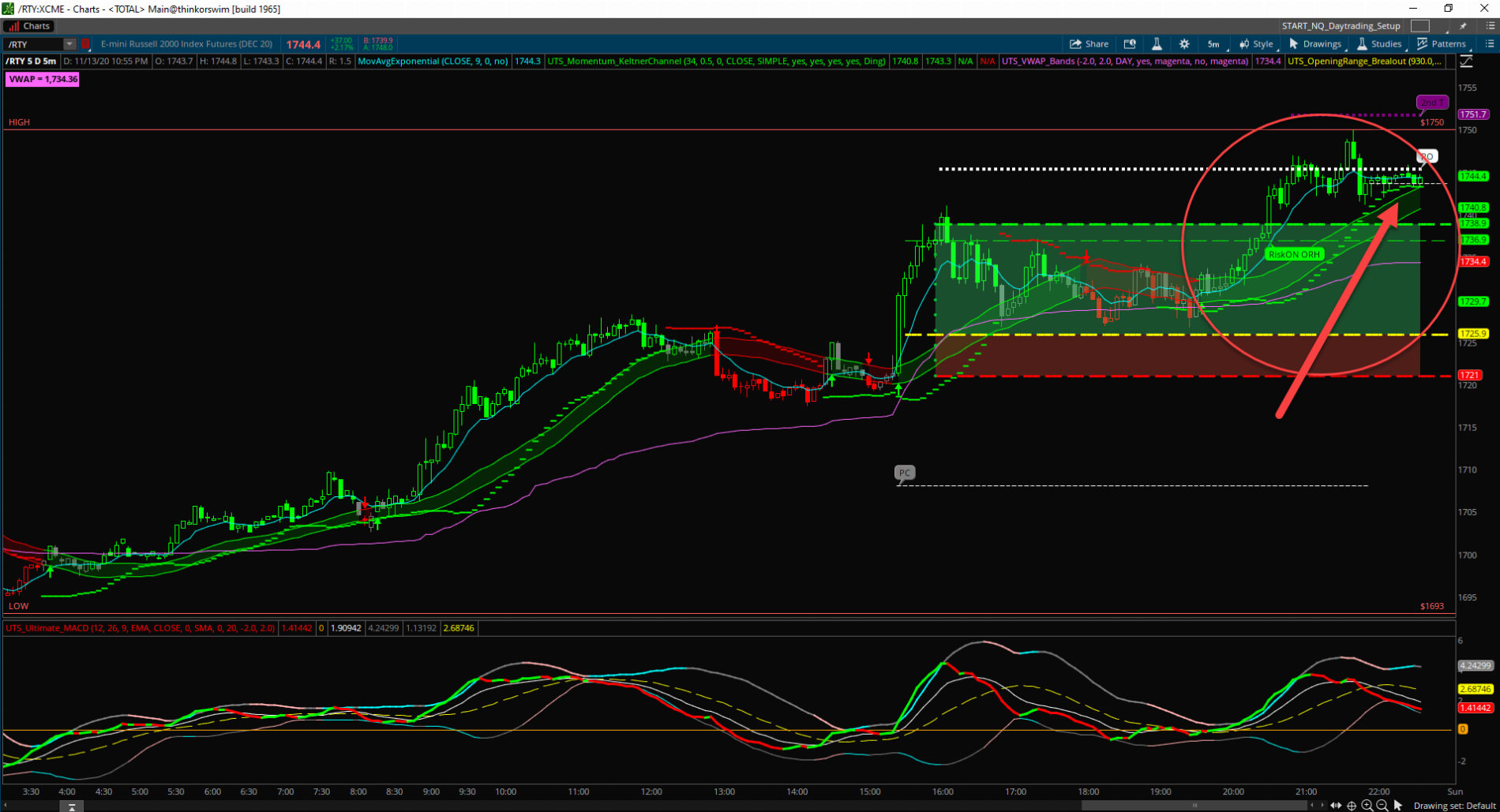Open the 5m timeframe selector

tap(1213, 44)
